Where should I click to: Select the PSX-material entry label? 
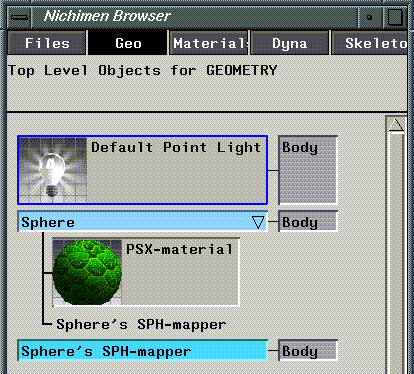point(179,249)
